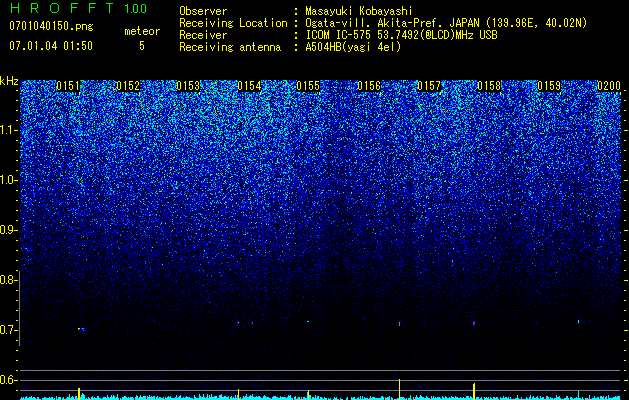
Task: Click the 0154 time marker
Action: point(249,86)
